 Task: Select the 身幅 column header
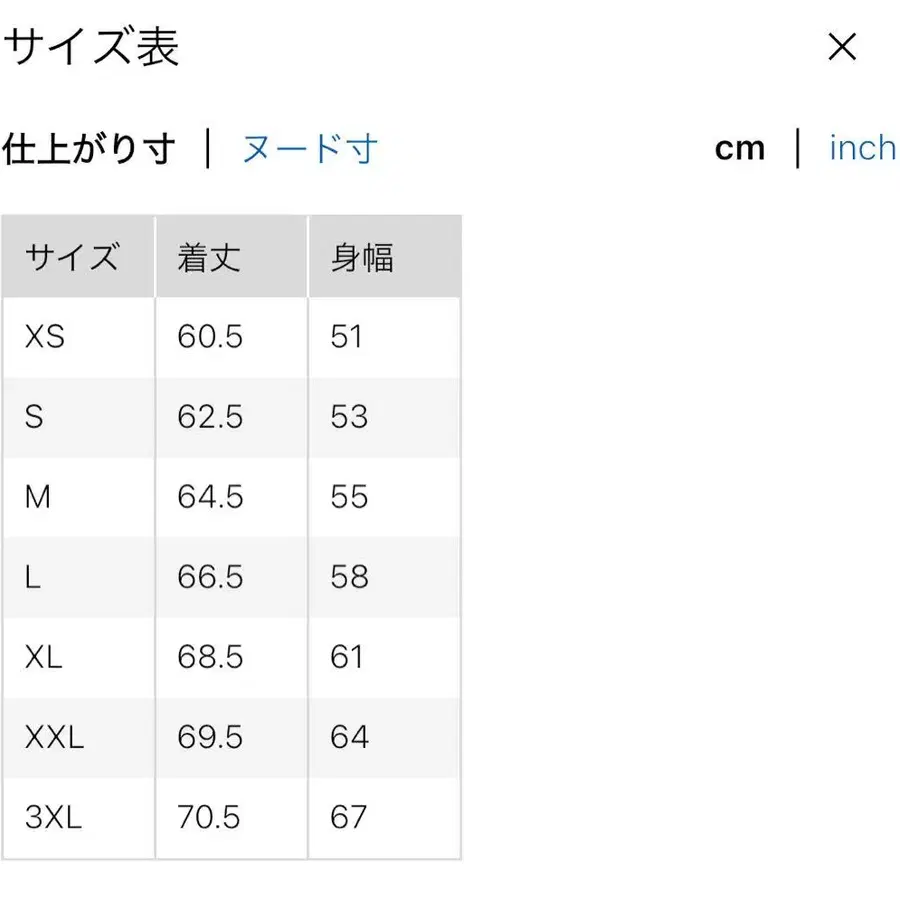click(x=361, y=256)
